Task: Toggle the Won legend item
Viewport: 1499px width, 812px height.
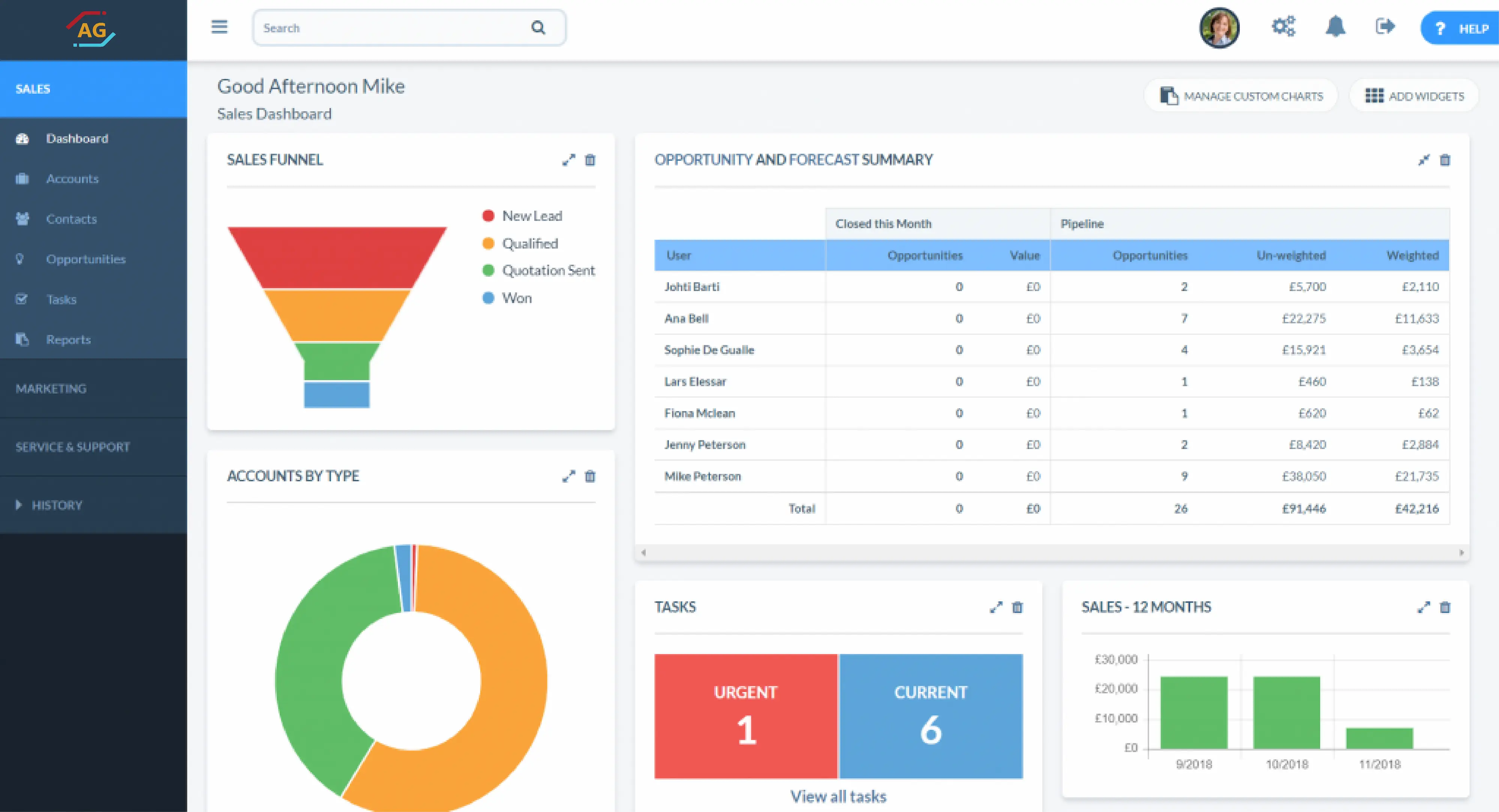Action: coord(507,298)
